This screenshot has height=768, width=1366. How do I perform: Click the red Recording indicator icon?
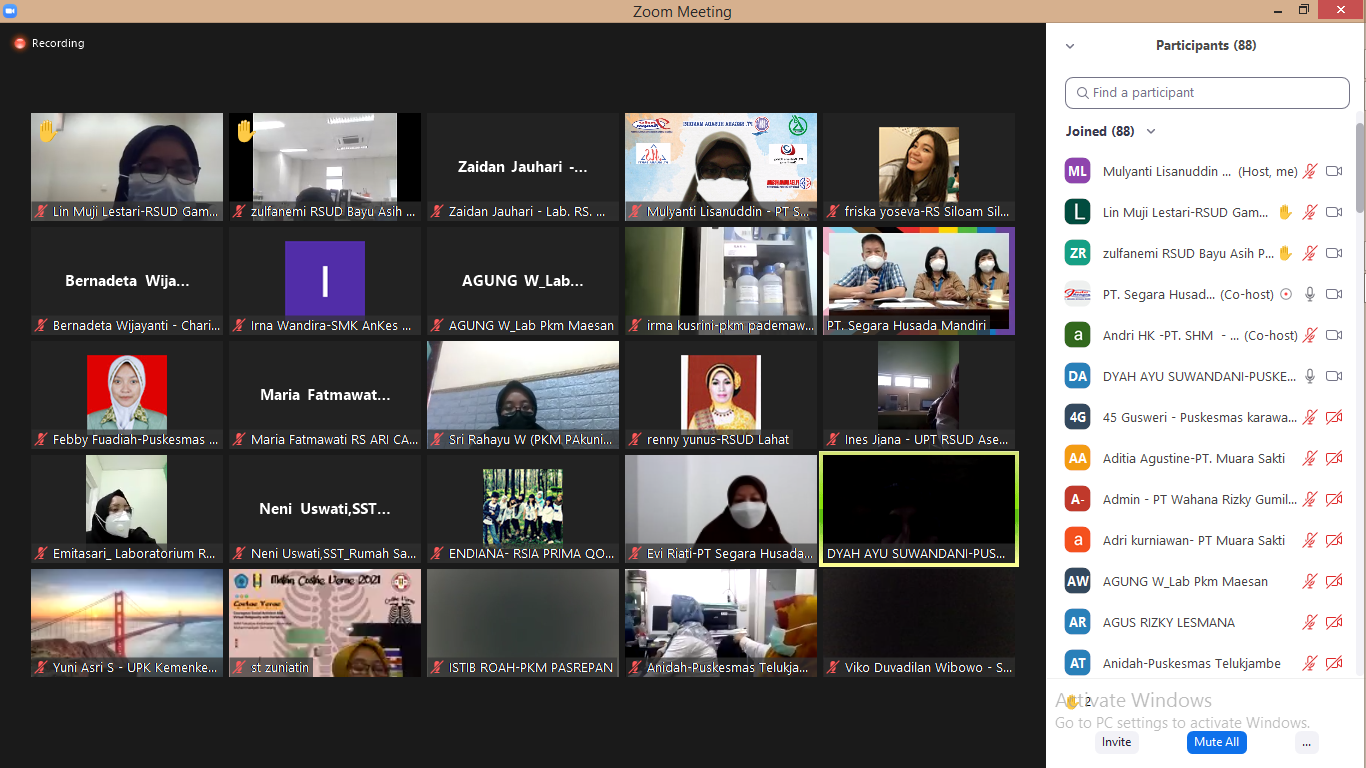coord(19,43)
